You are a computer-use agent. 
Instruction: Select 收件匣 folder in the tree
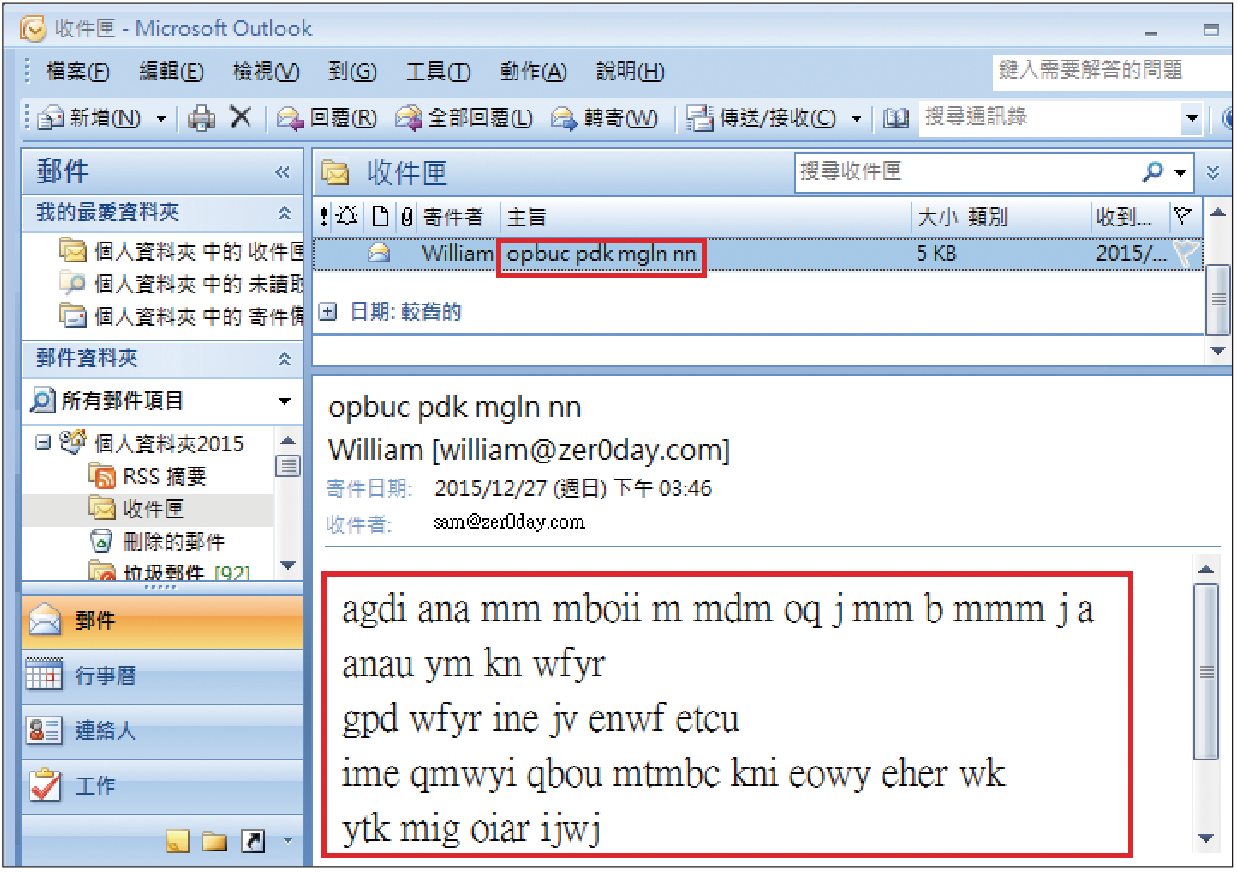138,509
